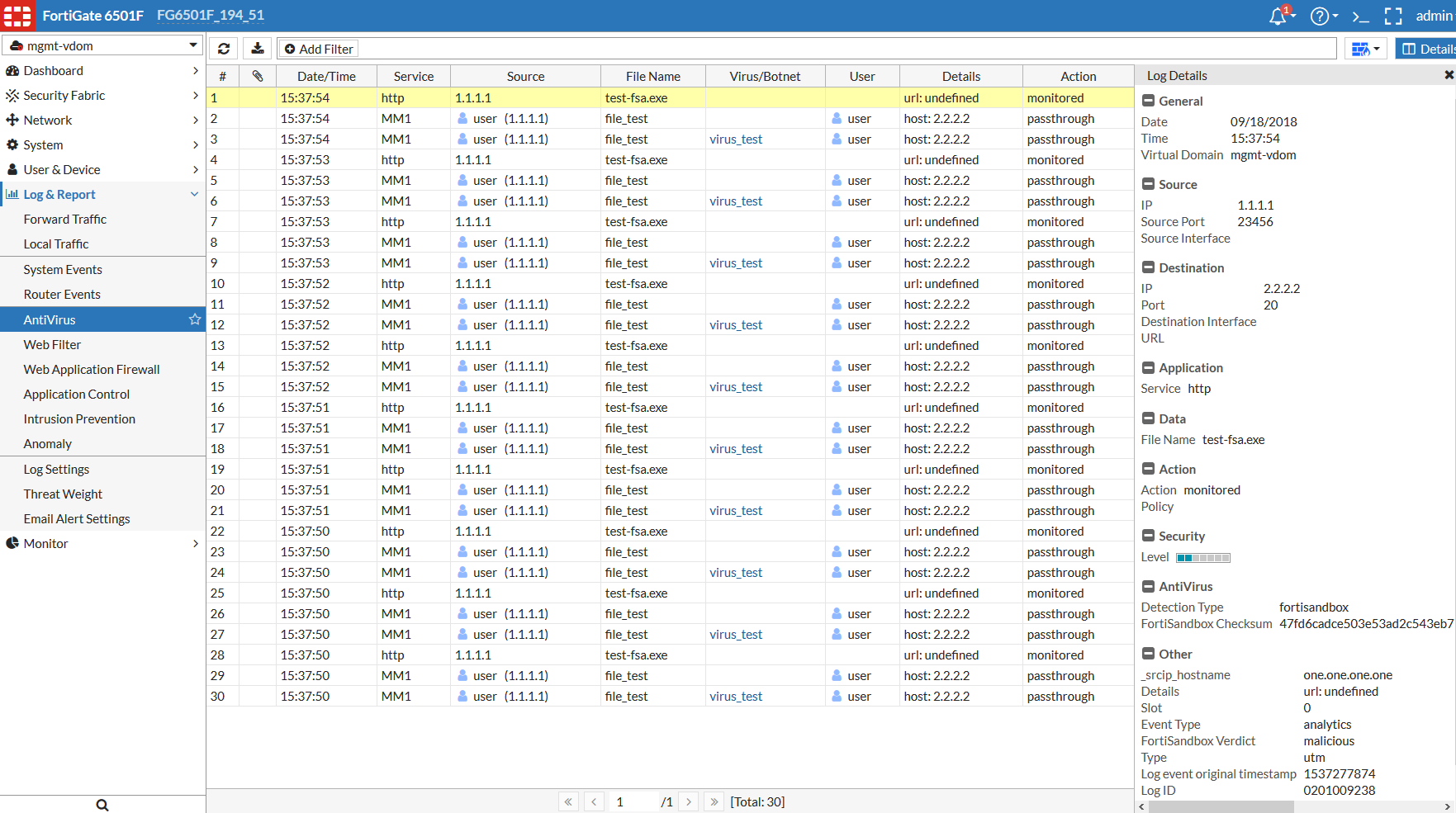Favorite the AntiVirus menu star
Viewport: 1456px width, 813px height.
coord(195,319)
